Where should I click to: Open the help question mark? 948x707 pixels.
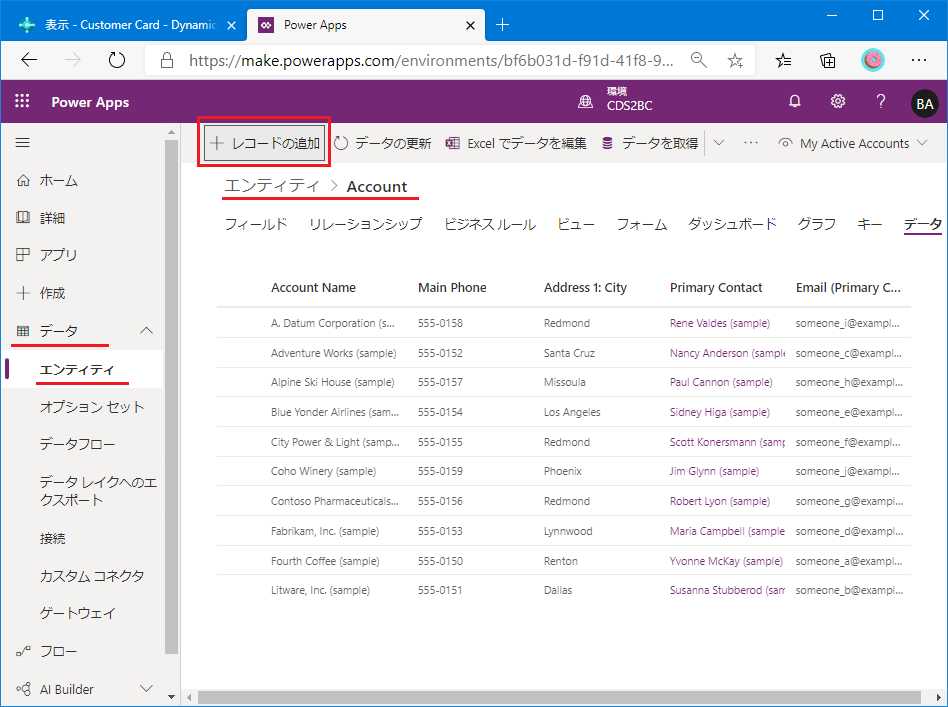(881, 102)
